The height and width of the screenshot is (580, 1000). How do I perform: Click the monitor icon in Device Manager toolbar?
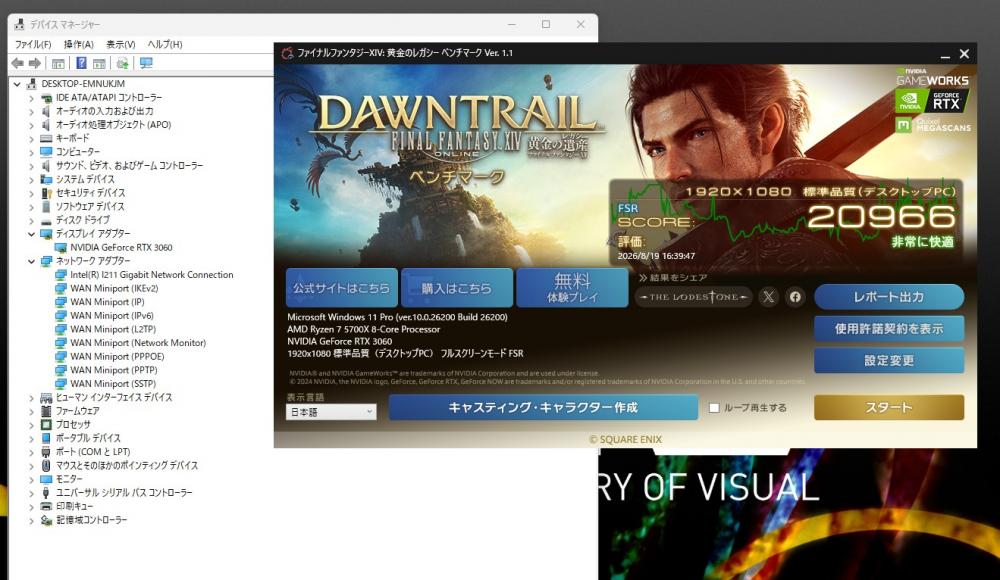tap(146, 63)
